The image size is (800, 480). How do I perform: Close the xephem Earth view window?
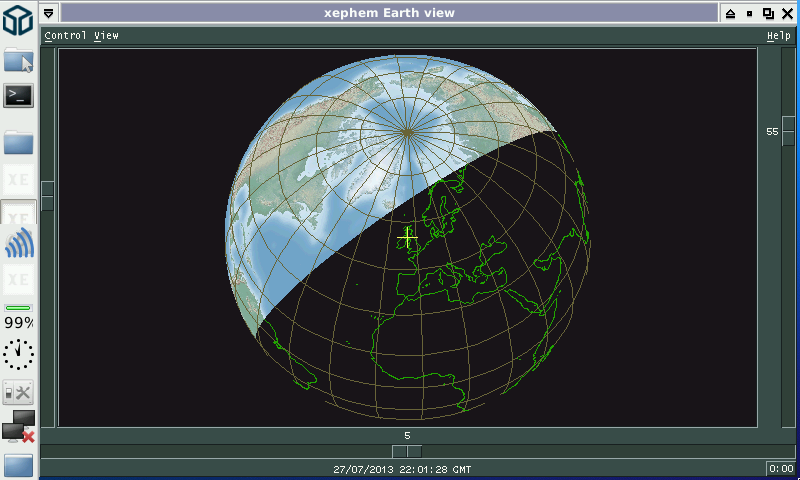787,13
